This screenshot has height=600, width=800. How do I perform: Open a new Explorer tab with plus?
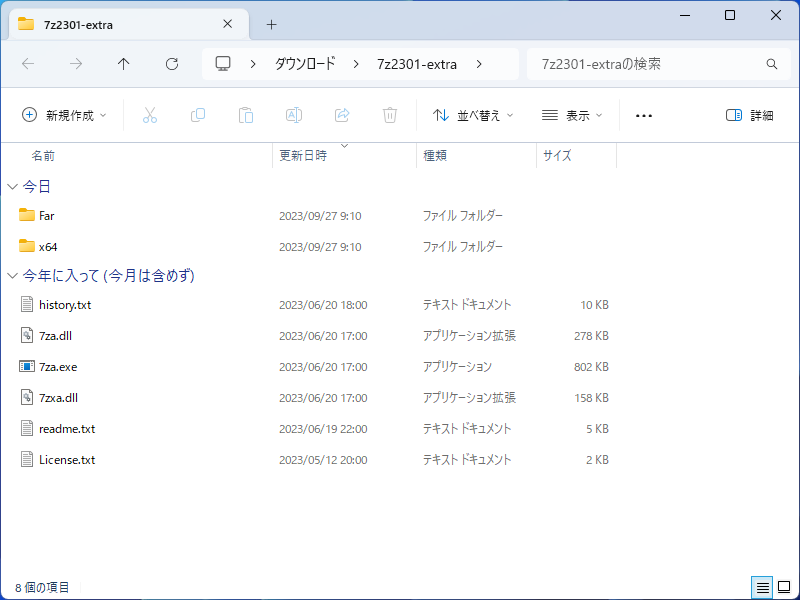(271, 24)
